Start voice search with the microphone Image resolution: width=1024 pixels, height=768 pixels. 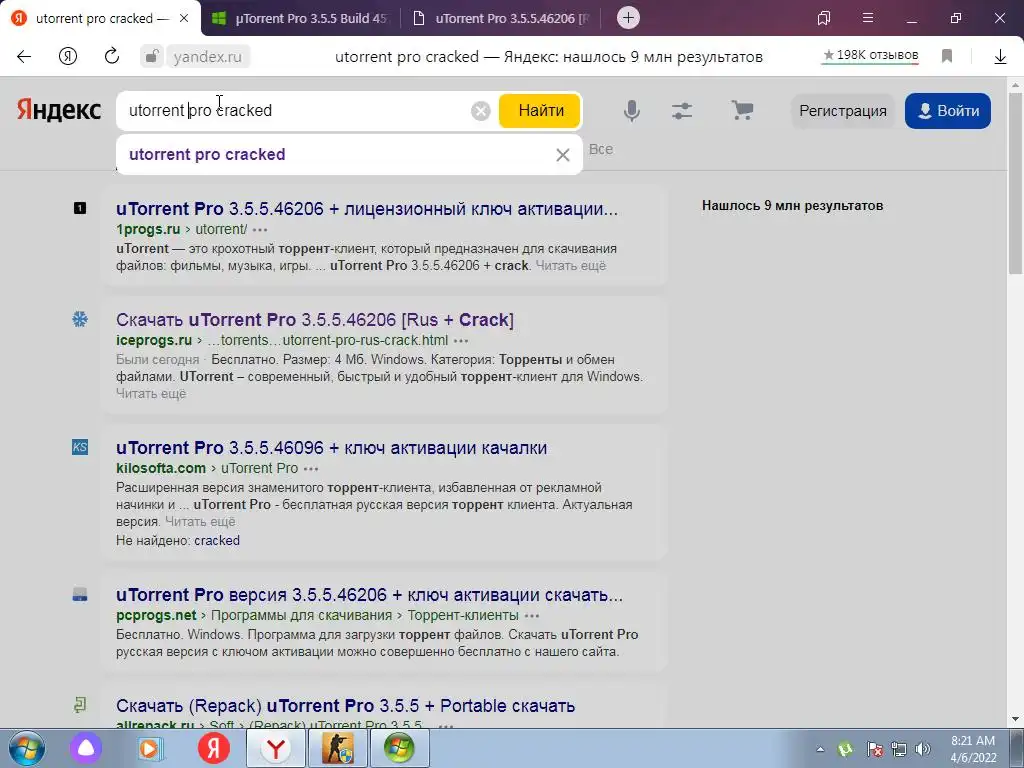pos(632,111)
